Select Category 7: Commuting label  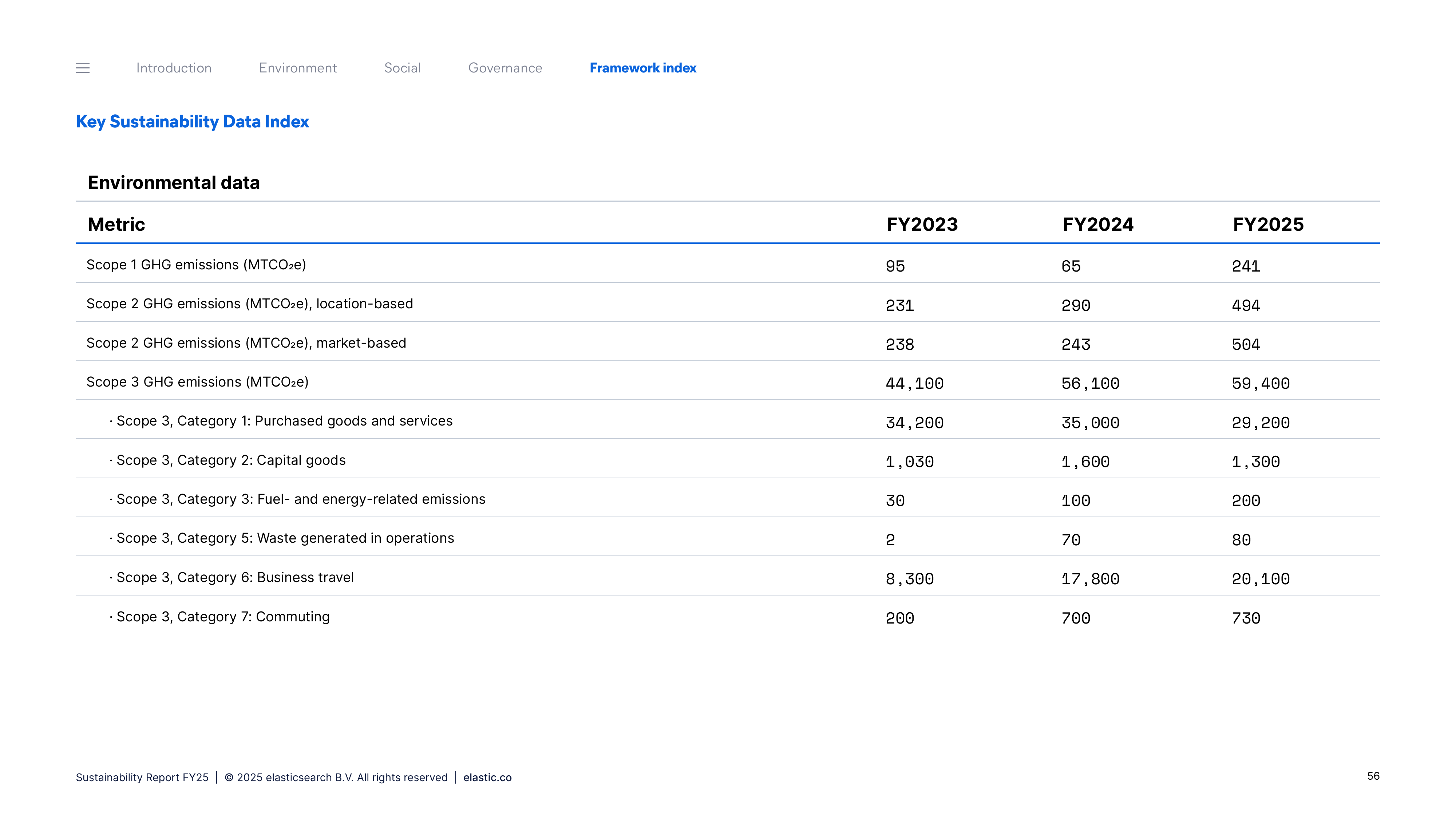coord(223,617)
